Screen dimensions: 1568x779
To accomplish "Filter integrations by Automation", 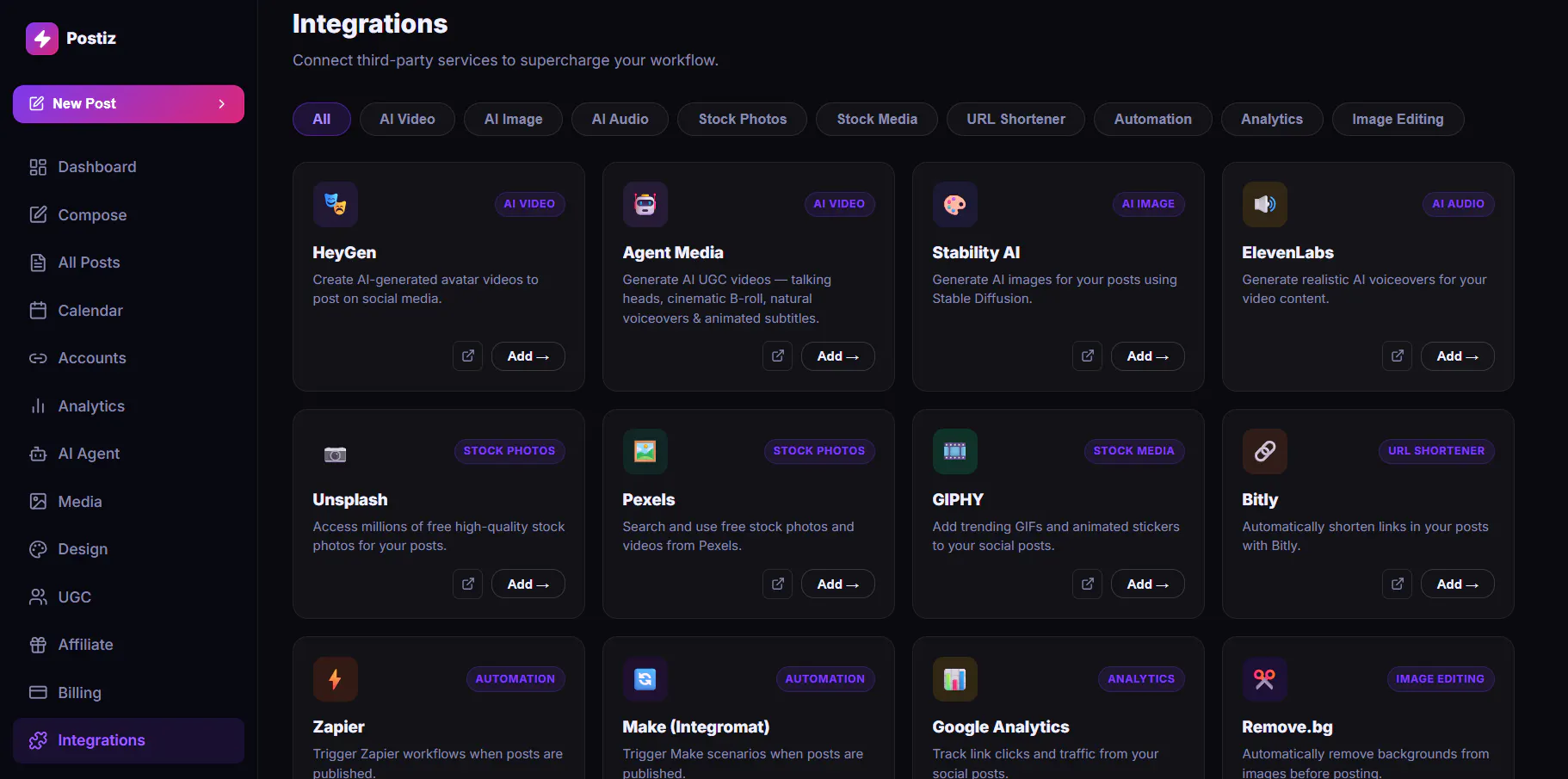I will pos(1153,120).
